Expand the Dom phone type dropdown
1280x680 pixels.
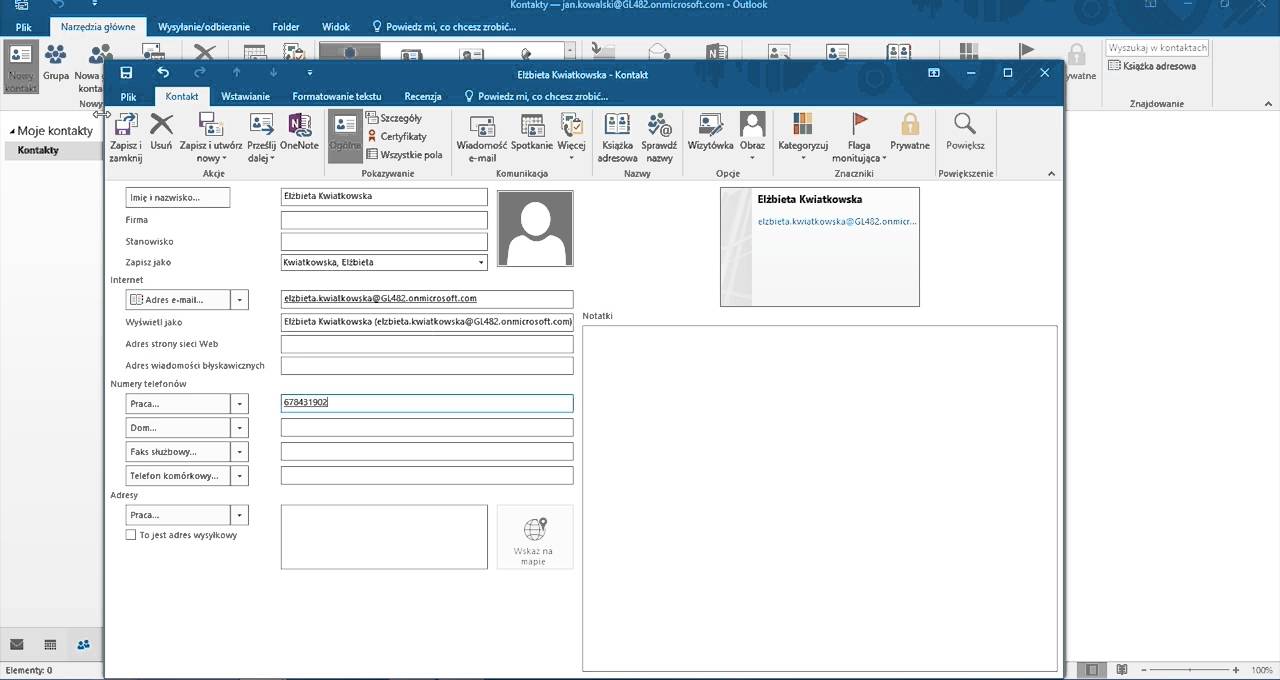(x=239, y=428)
